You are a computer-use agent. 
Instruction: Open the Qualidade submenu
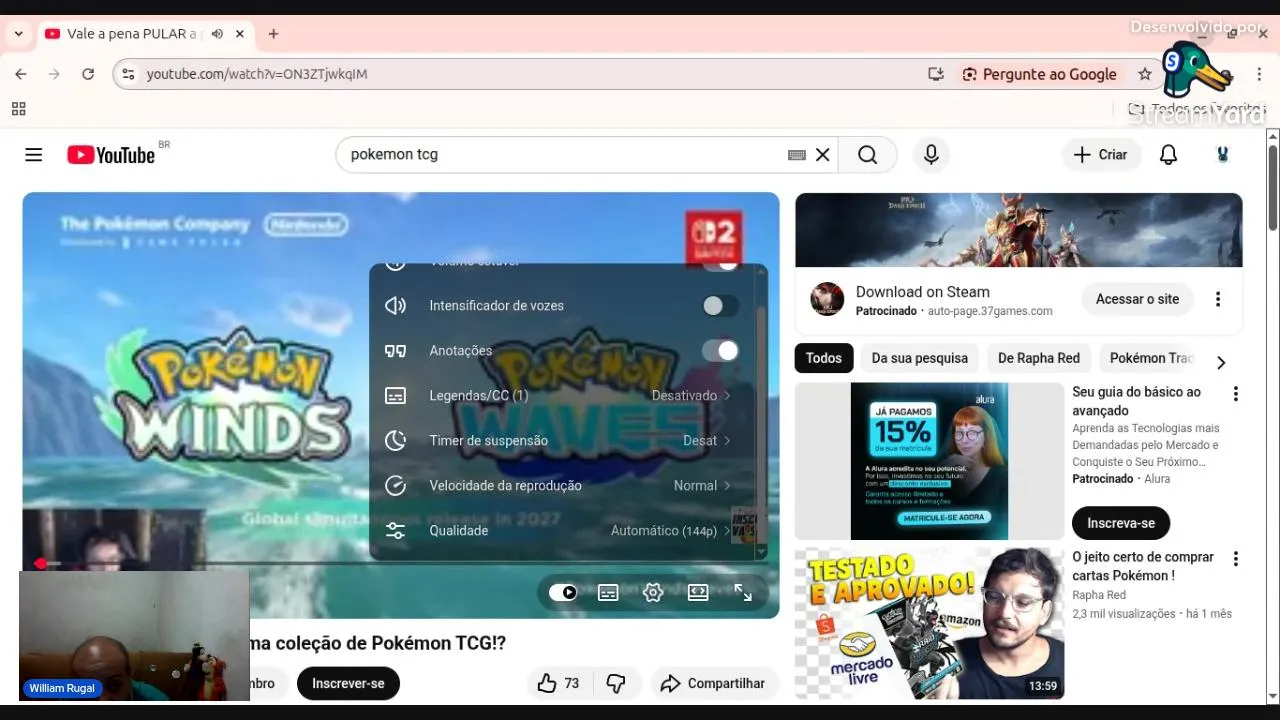point(563,531)
